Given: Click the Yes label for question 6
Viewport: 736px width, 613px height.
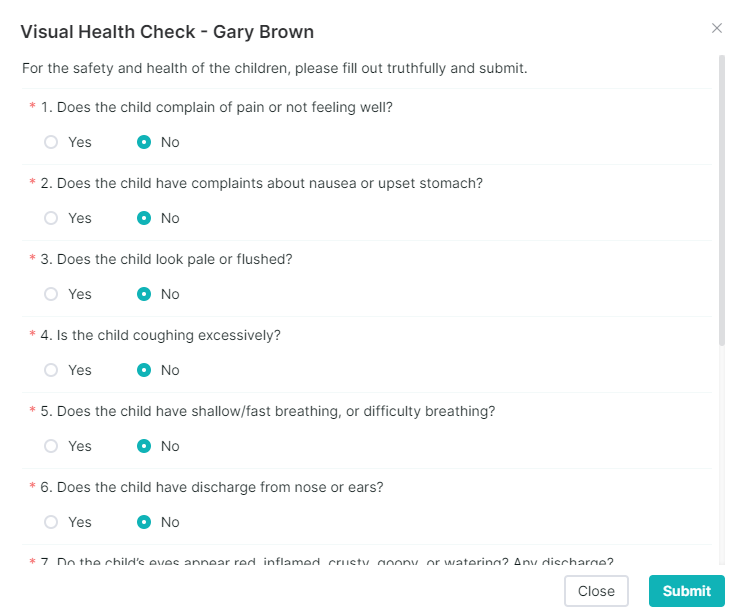Looking at the screenshot, I should tap(80, 522).
